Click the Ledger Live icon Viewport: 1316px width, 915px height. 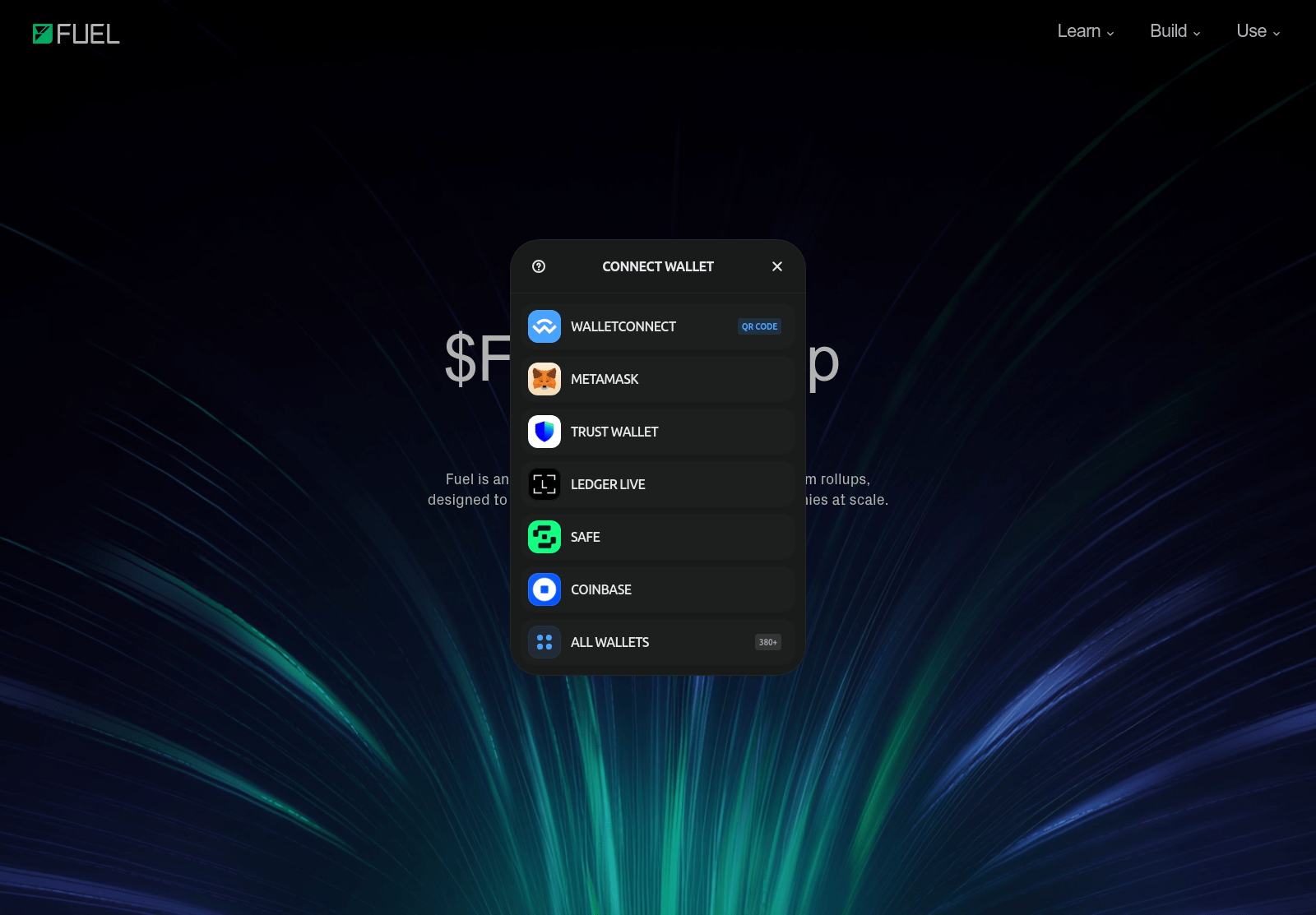[544, 484]
